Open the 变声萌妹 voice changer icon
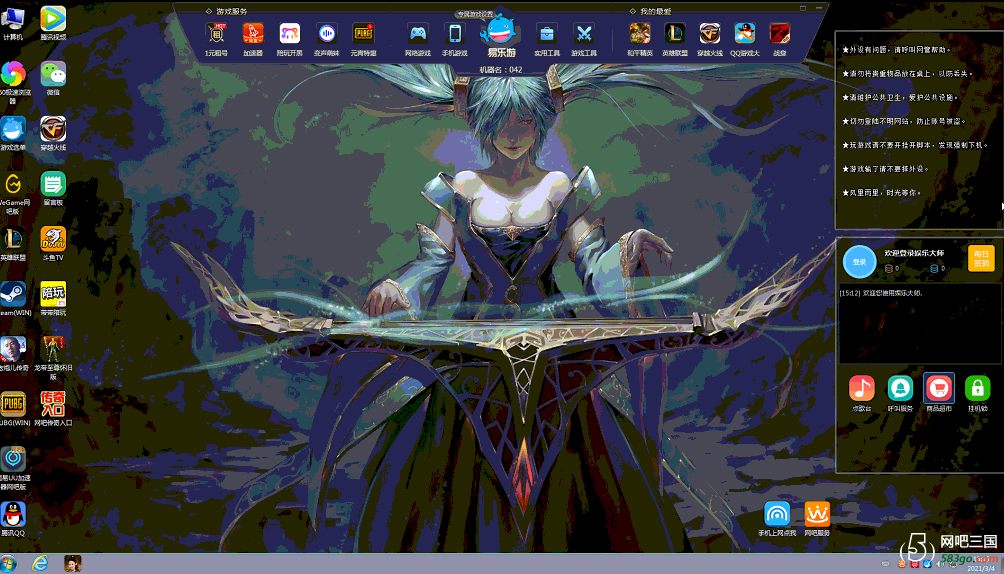 327,33
